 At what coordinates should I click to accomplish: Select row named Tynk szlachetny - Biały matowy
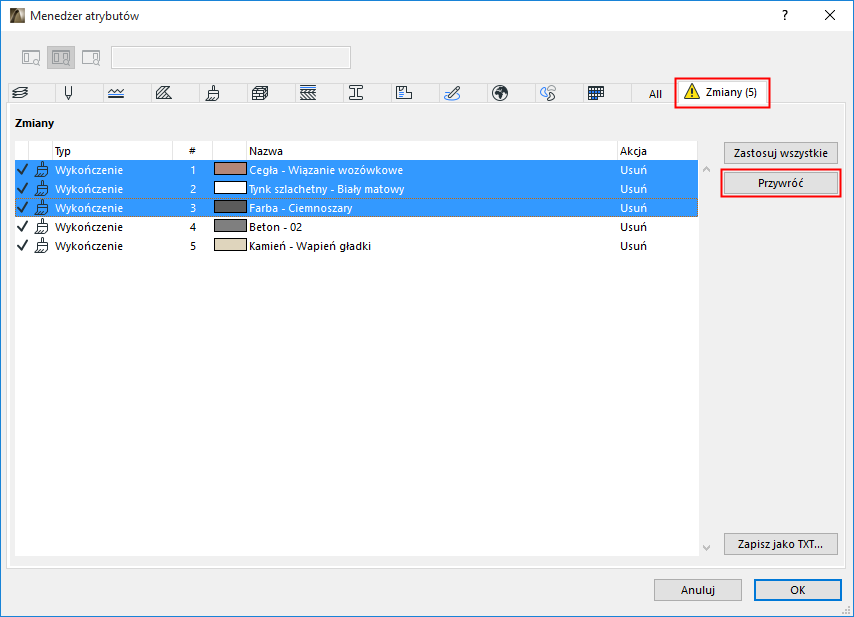[356, 189]
